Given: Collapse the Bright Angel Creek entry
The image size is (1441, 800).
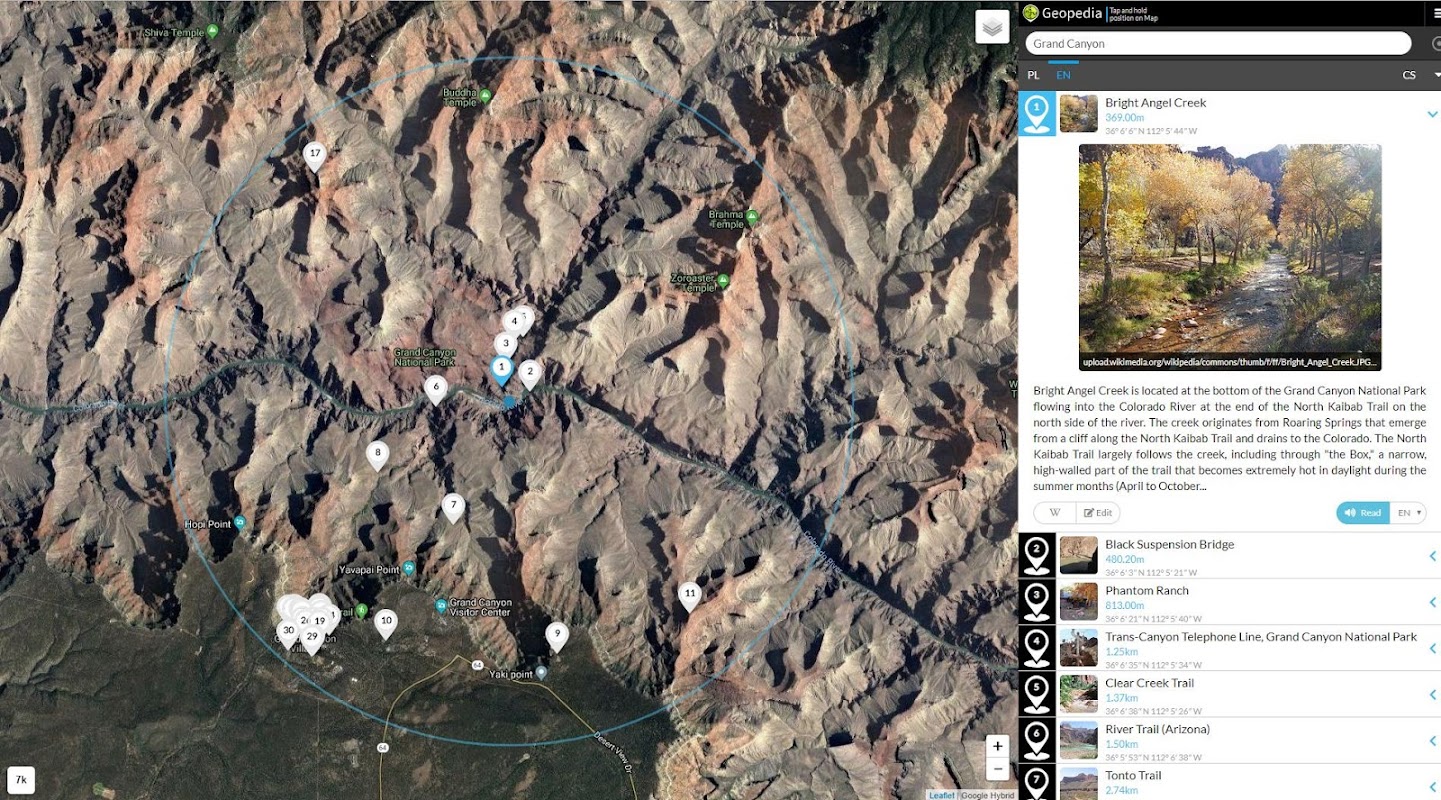Looking at the screenshot, I should 1432,114.
